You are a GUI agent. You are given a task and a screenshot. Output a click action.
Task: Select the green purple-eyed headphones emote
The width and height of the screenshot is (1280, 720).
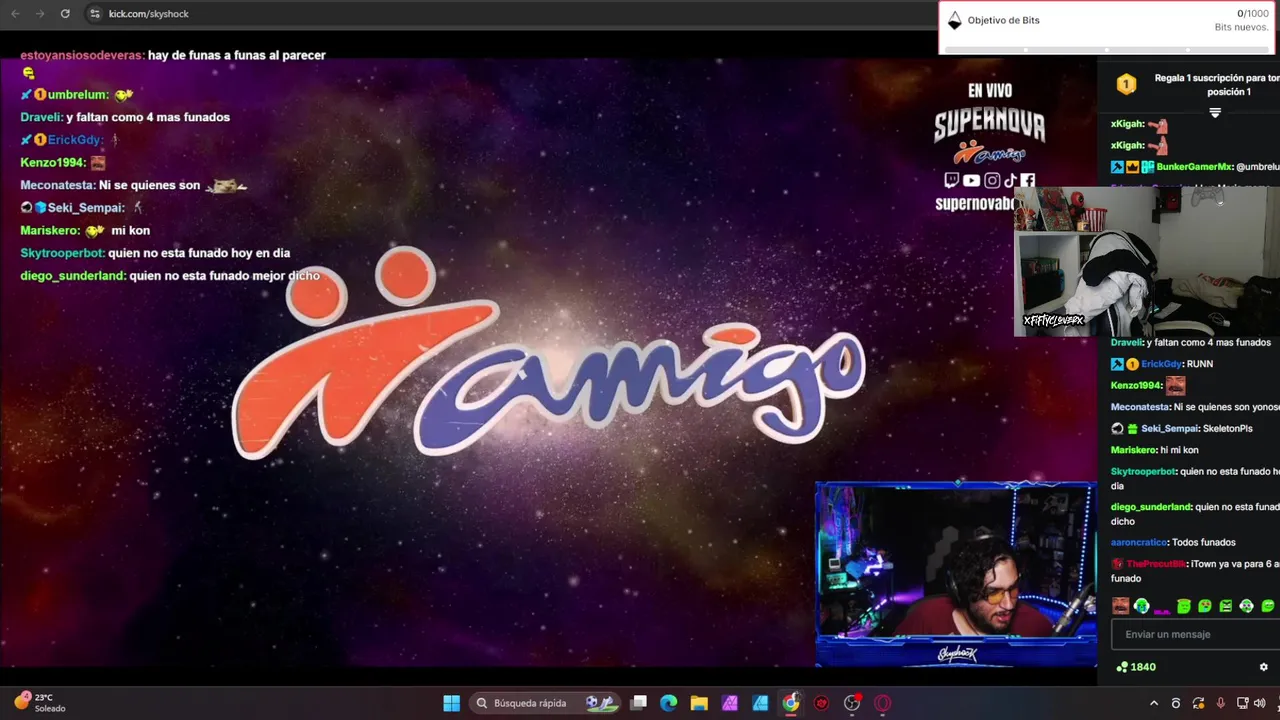[1246, 606]
